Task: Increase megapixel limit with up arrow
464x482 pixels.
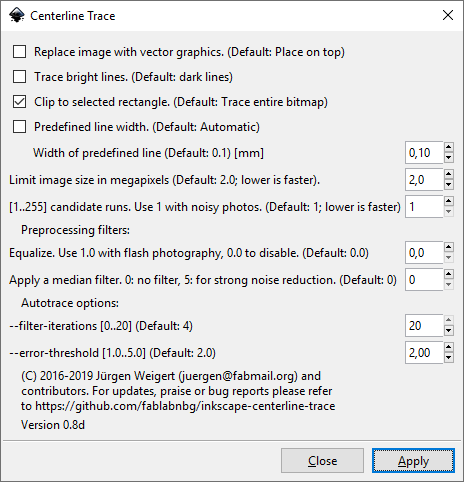Action: [x=449, y=174]
